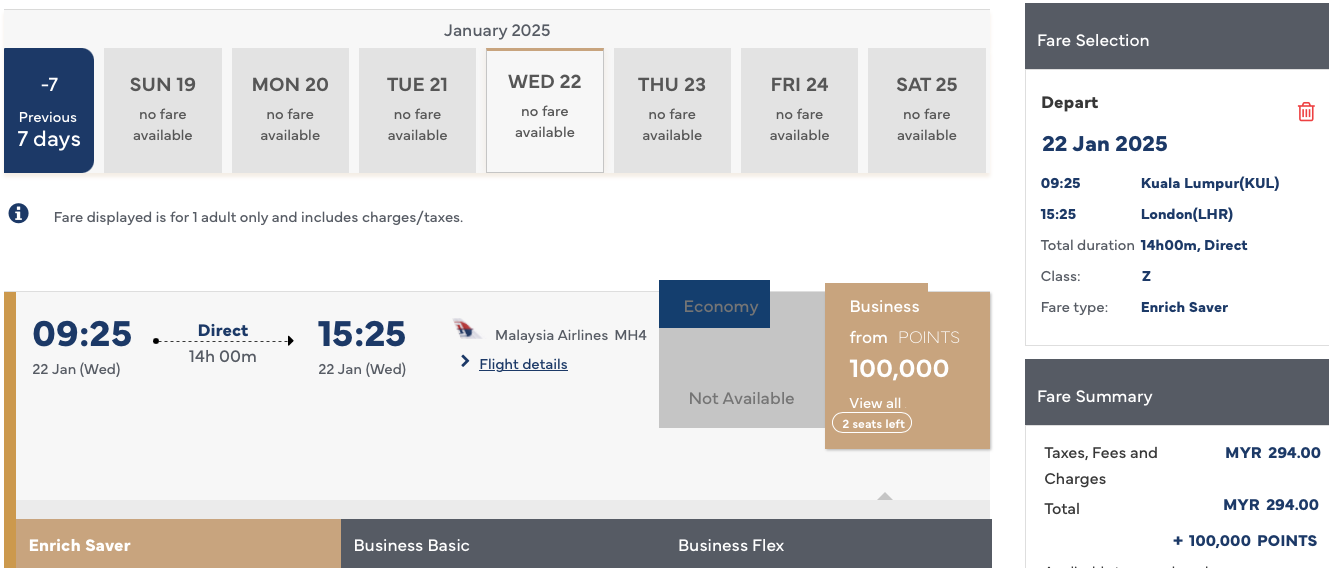
Task: Open the Flight details link
Action: coord(523,364)
